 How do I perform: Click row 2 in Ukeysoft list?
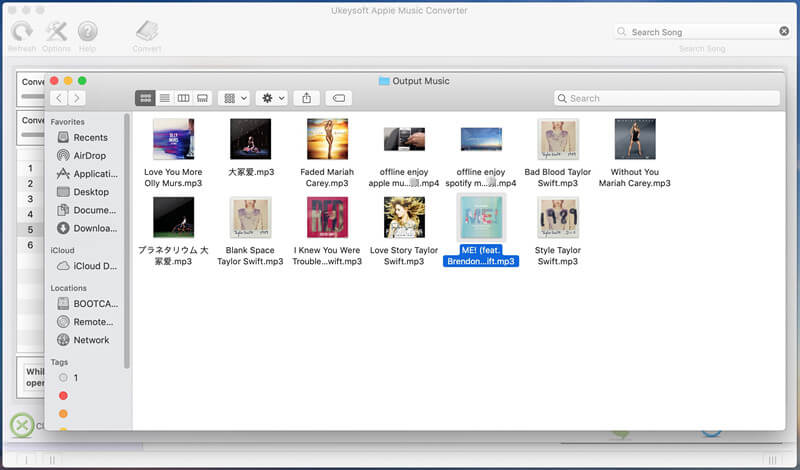click(x=30, y=184)
